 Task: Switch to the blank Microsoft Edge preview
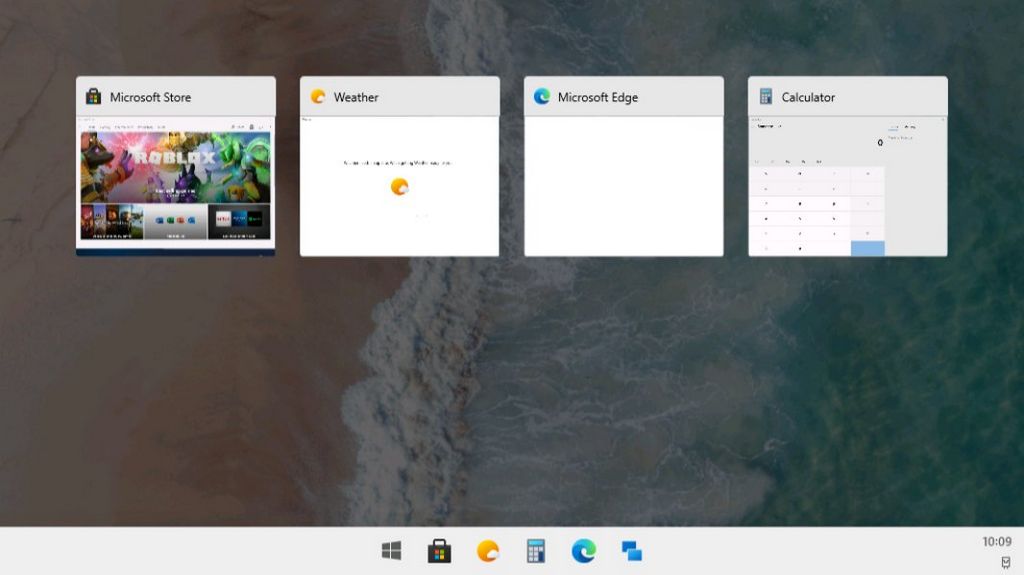point(623,186)
